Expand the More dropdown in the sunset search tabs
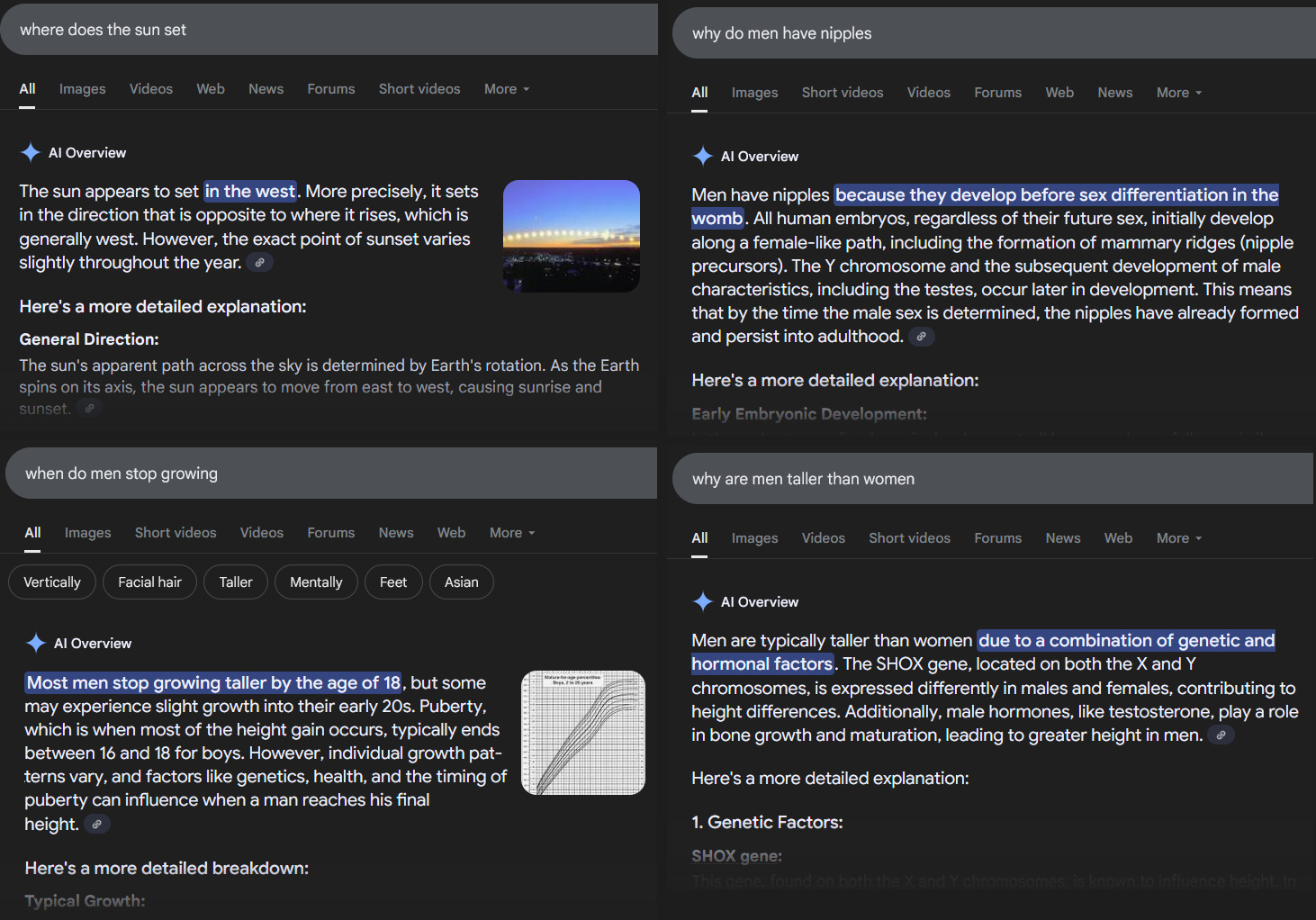Screen dimensions: 1316x920 [x=506, y=89]
